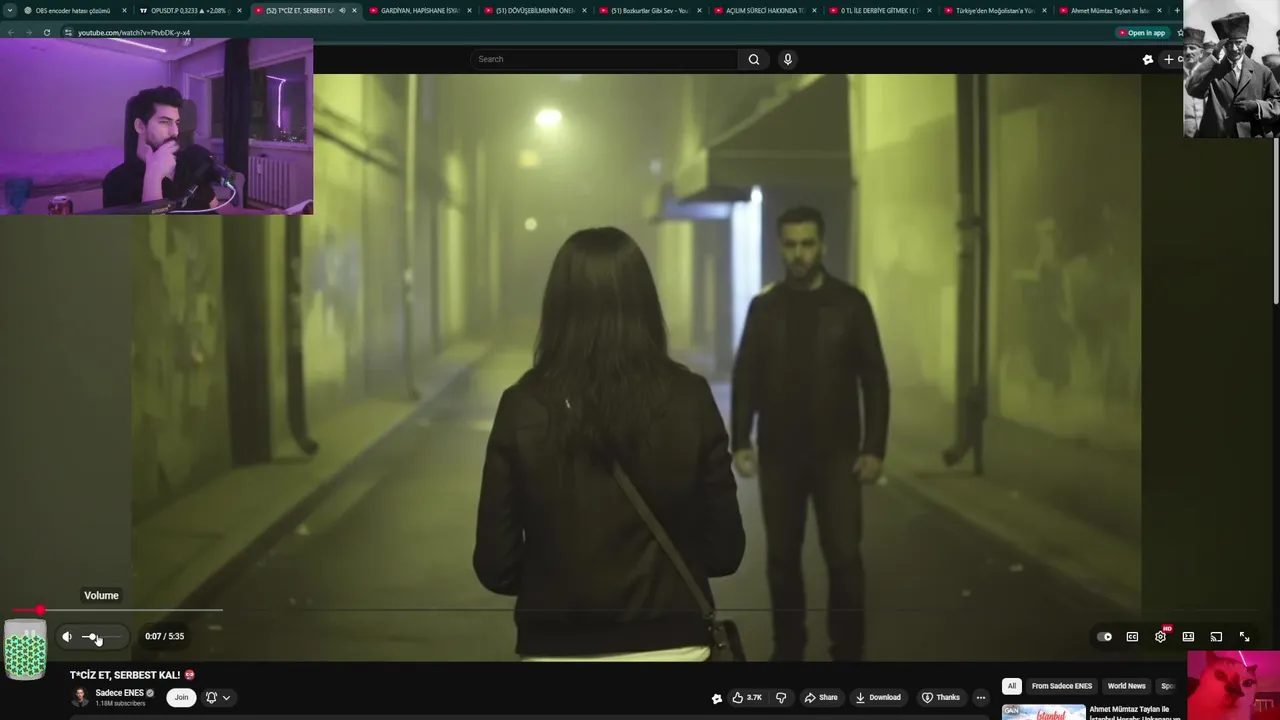The width and height of the screenshot is (1280, 720).
Task: Switch to theater mode view
Action: tap(1188, 636)
